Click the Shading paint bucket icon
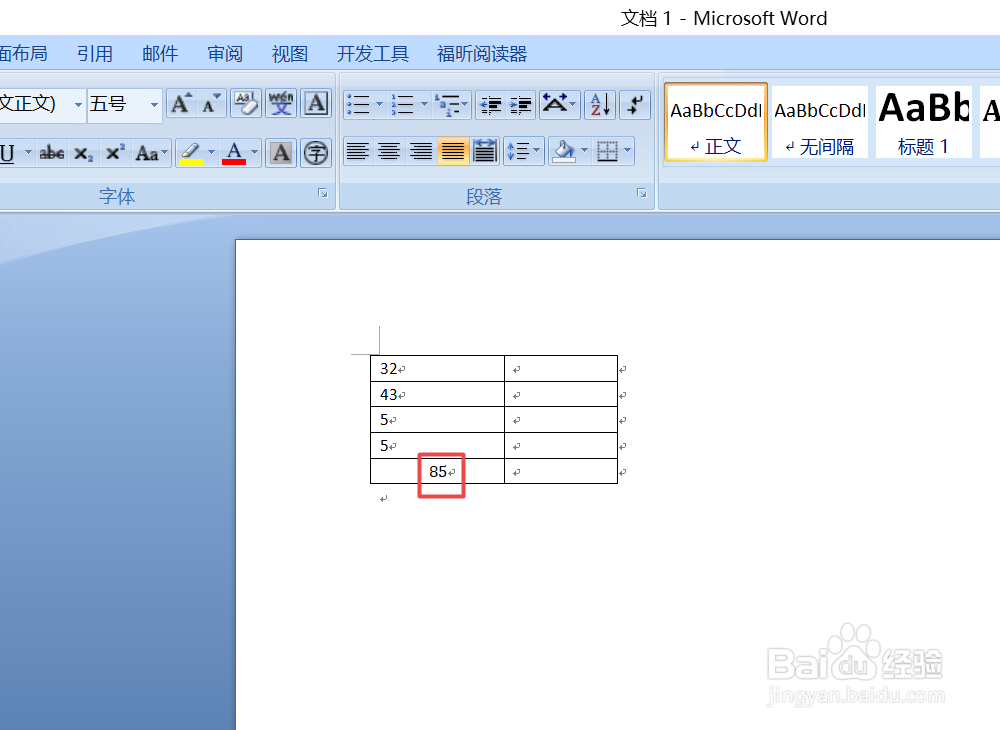 (563, 152)
